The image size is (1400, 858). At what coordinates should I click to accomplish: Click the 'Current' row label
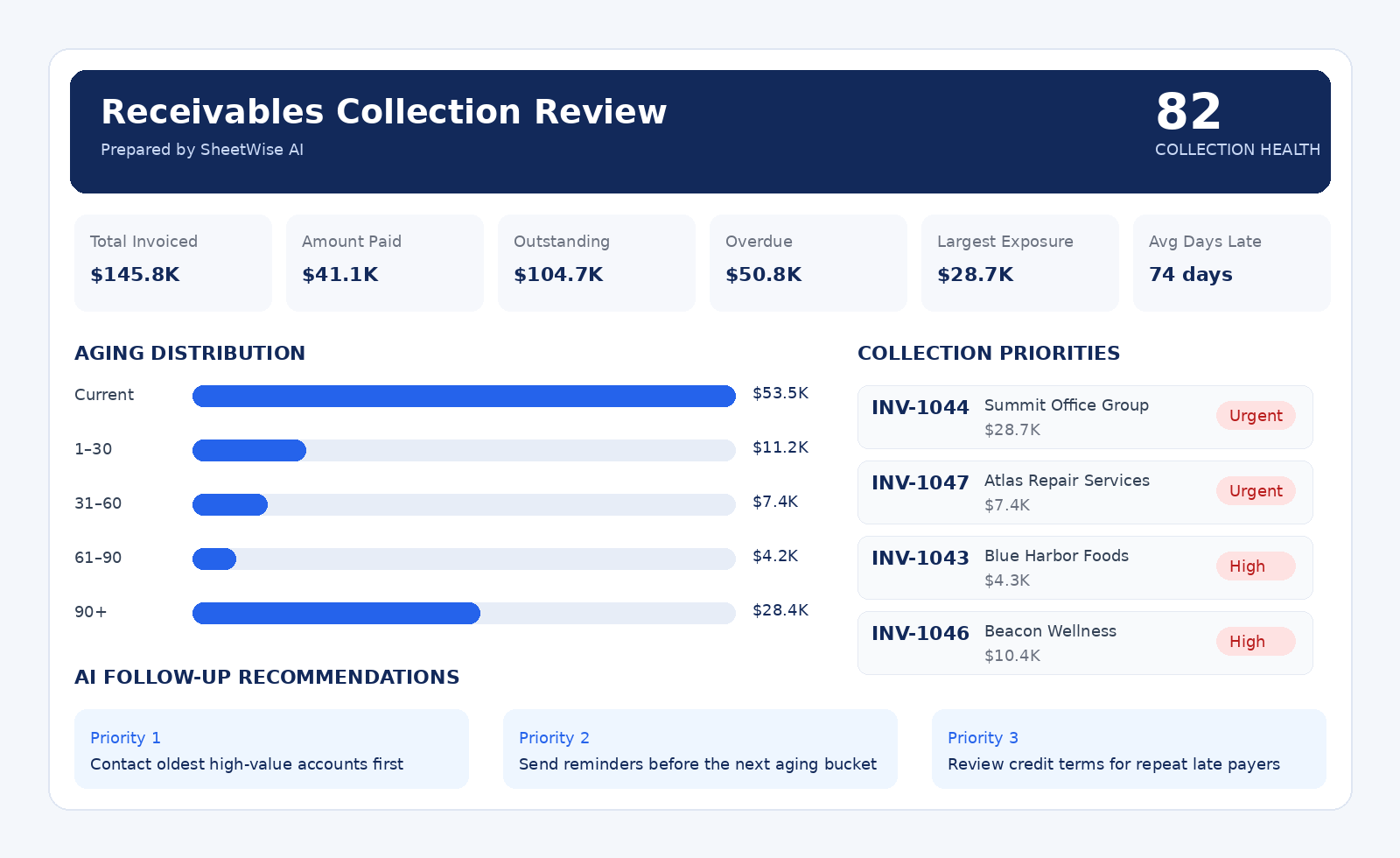(104, 395)
